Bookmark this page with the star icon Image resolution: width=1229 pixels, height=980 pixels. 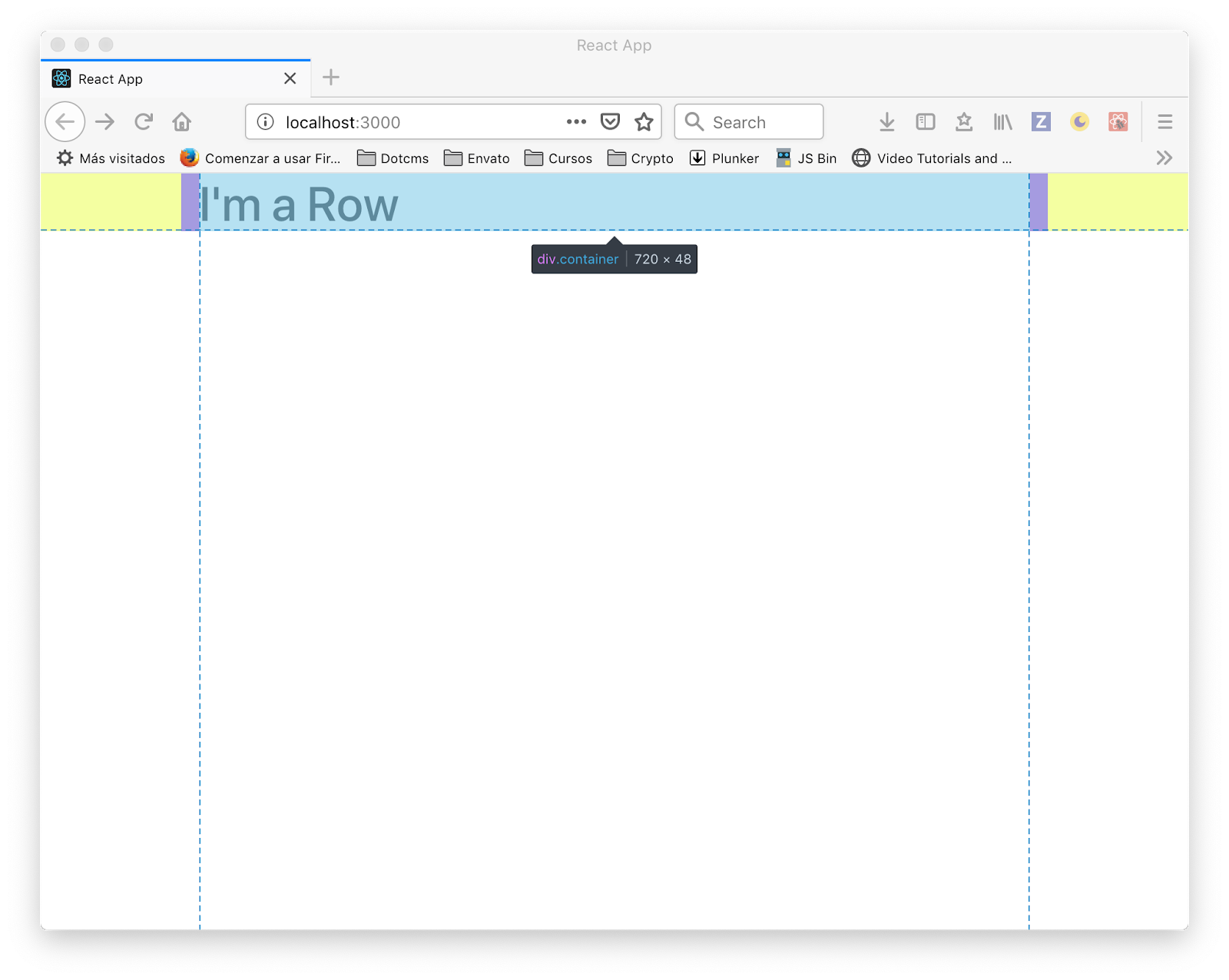coord(644,121)
